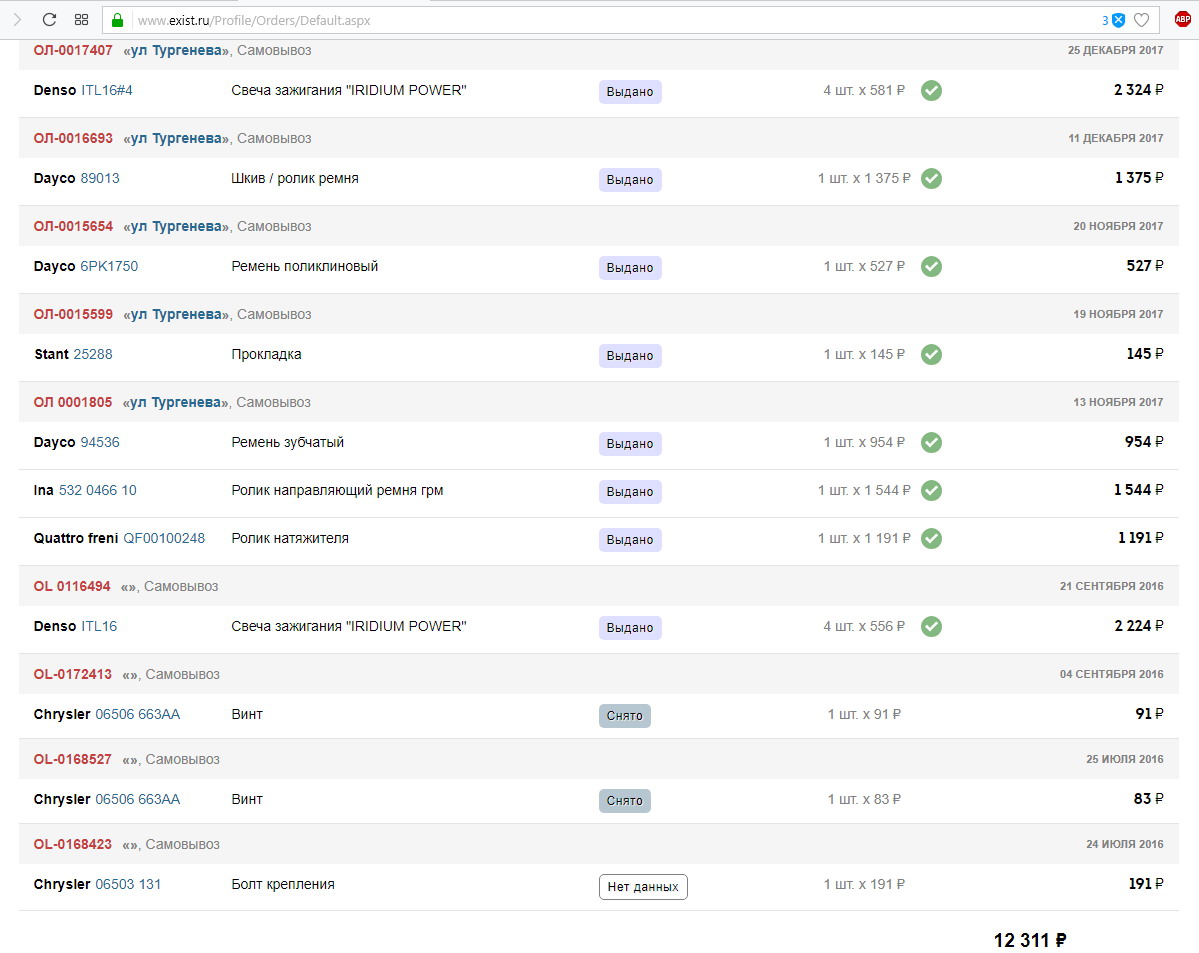This screenshot has height=953, width=1199.
Task: Open order ОЛ 0001805
Action: point(73,402)
